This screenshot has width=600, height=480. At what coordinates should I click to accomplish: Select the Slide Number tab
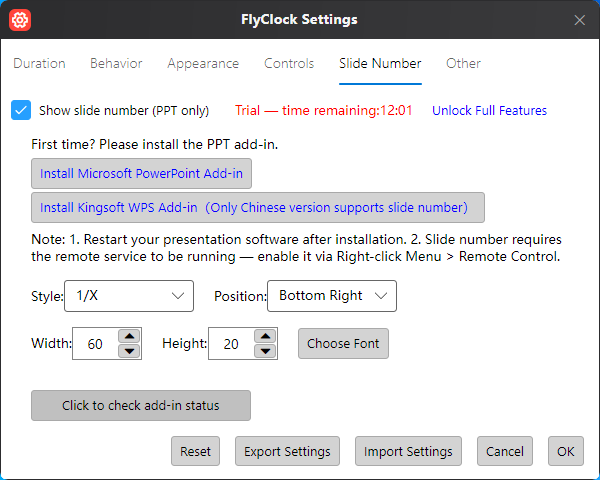coord(380,64)
